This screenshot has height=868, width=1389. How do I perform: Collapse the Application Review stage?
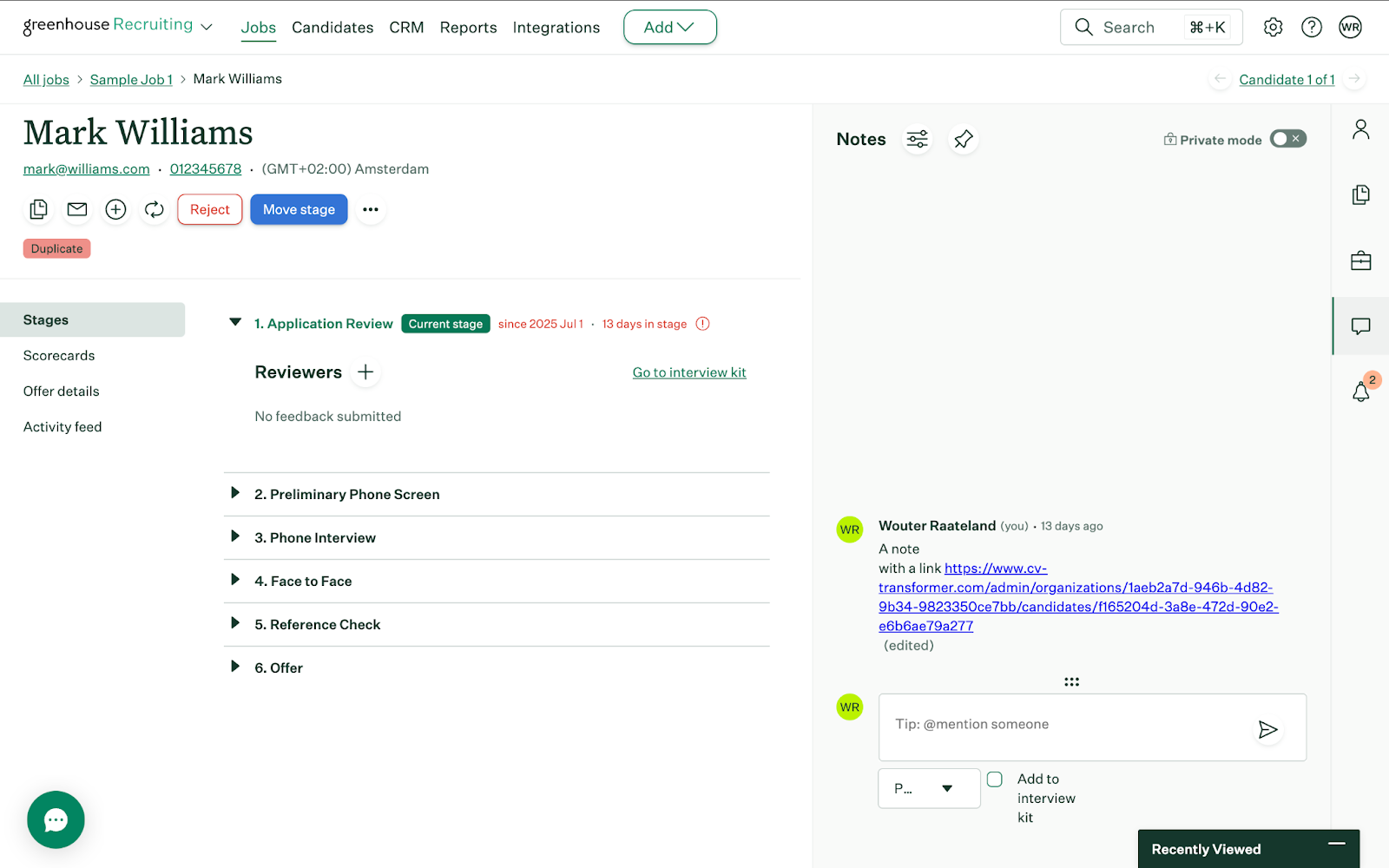235,322
